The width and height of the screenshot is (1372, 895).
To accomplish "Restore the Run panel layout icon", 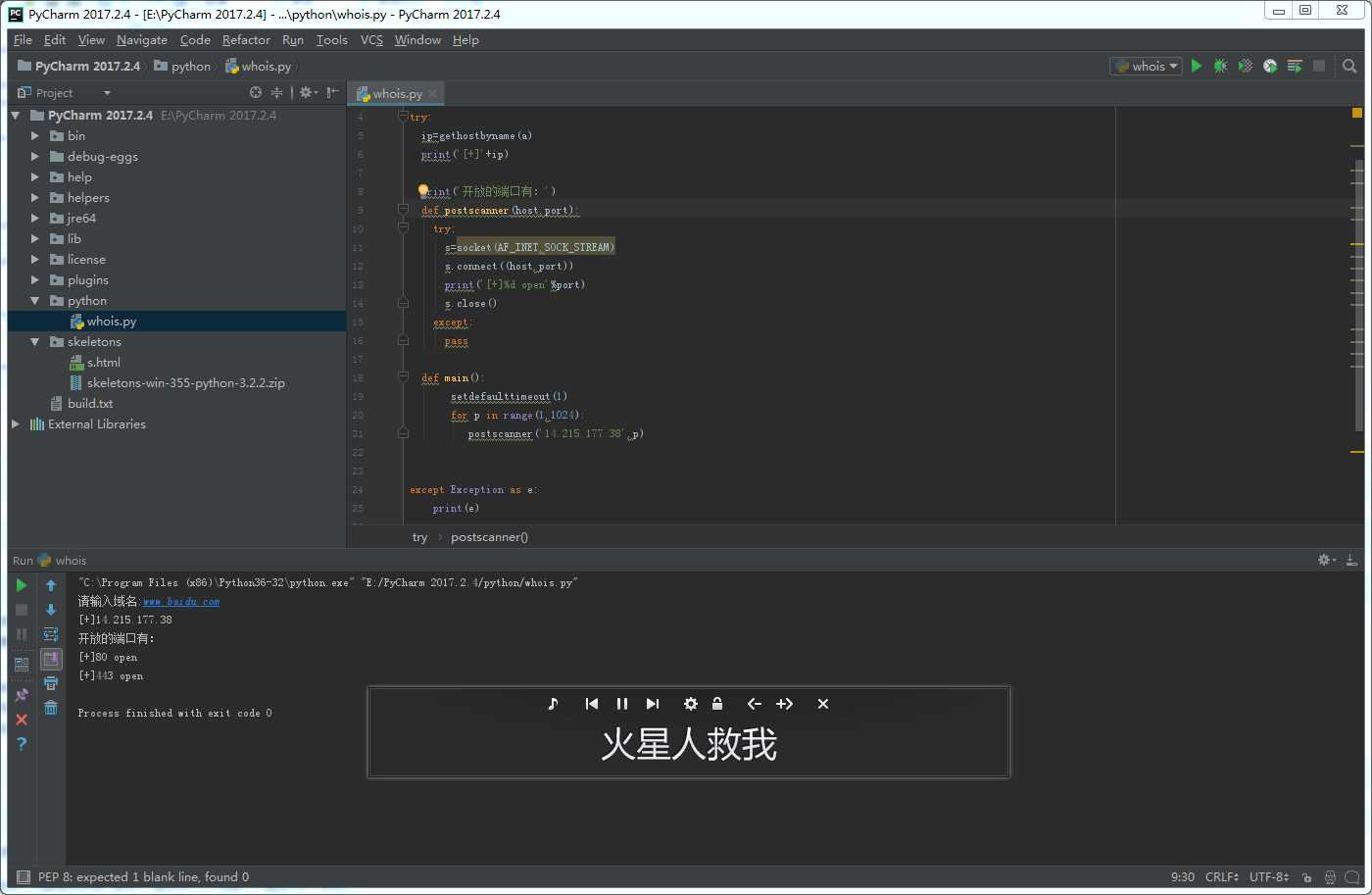I will tap(22, 664).
